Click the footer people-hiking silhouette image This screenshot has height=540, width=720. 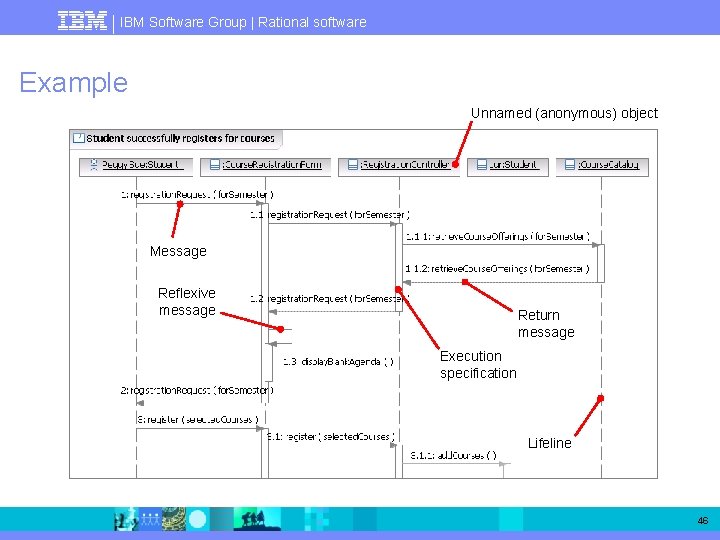coord(253,519)
